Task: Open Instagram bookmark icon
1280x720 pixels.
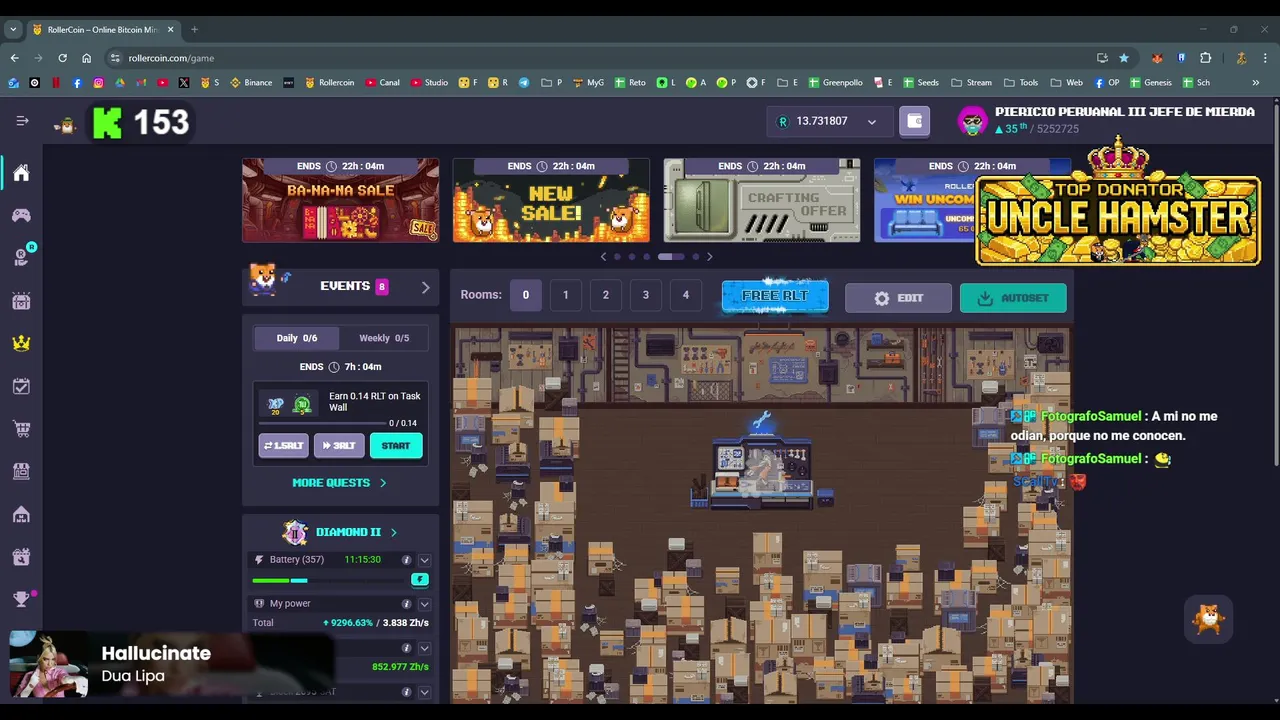Action: tap(98, 83)
